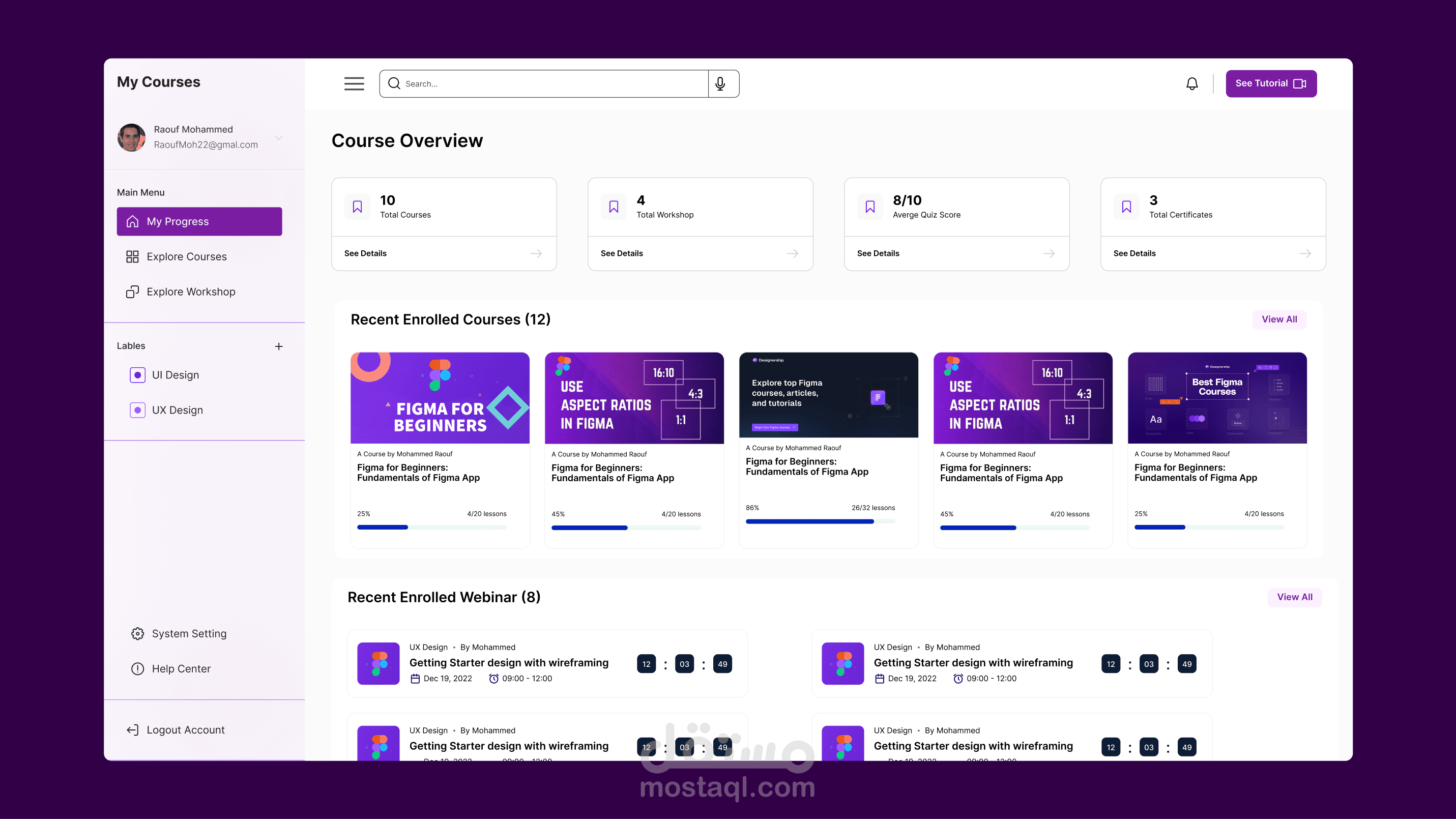Click the My Courses heading logo
The height and width of the screenshot is (819, 1456).
(159, 82)
